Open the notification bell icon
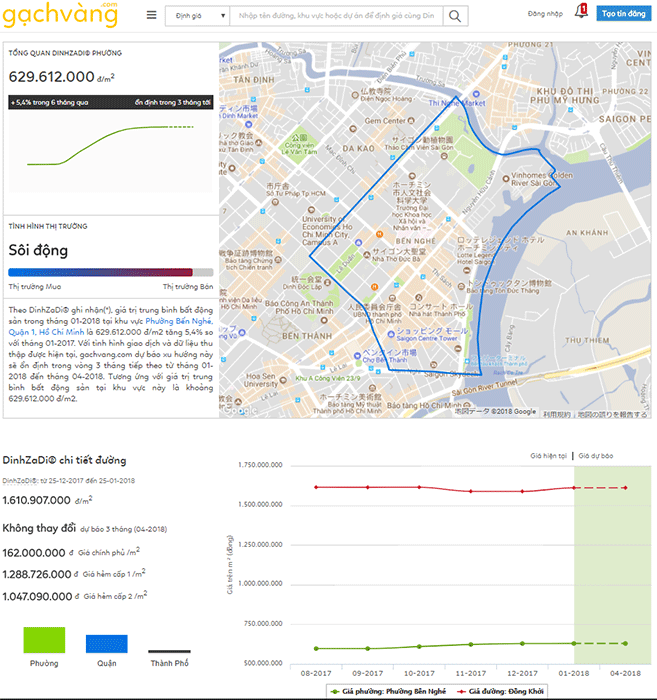 tap(581, 11)
